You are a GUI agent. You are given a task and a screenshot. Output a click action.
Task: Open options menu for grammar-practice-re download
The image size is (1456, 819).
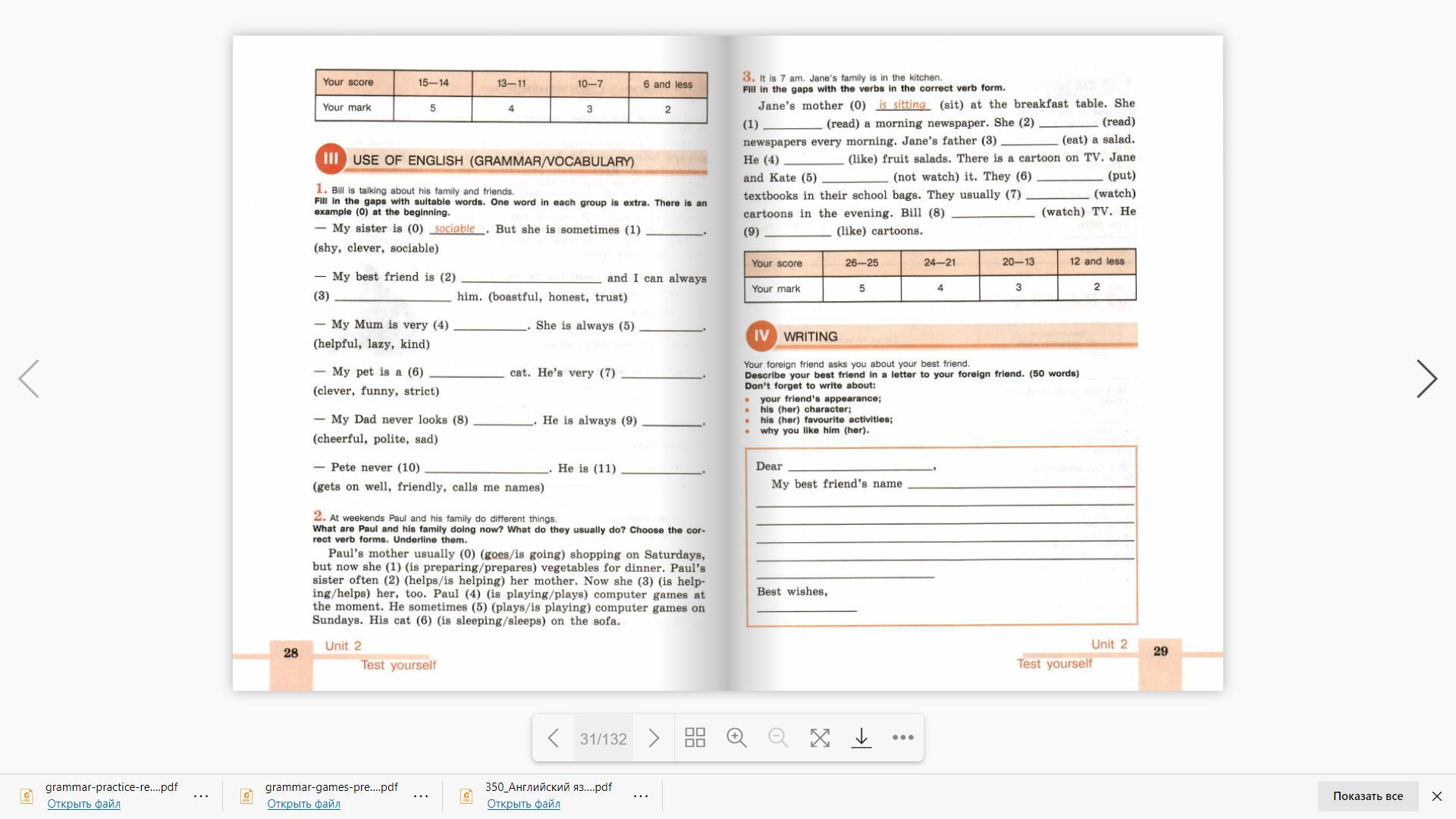[x=201, y=796]
